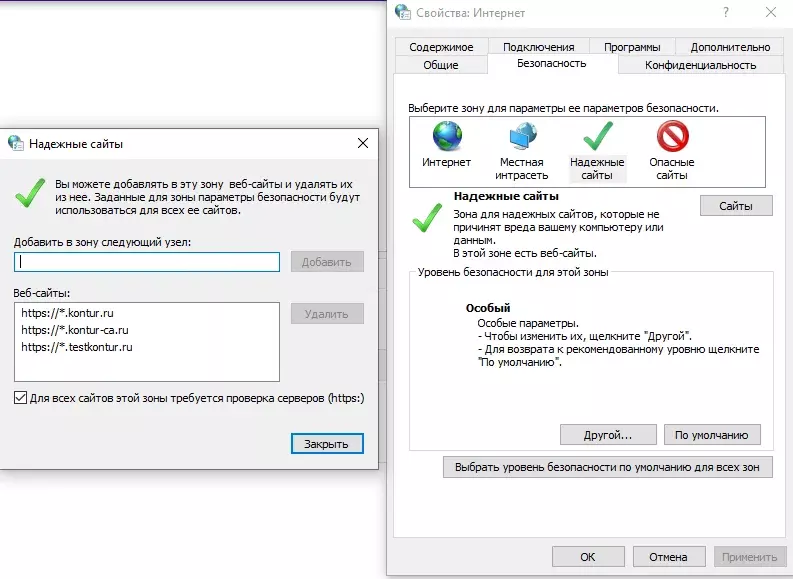This screenshot has height=579, width=793.
Task: Select https://*.kontur-ca.ru in the websites list
Action: [x=75, y=330]
